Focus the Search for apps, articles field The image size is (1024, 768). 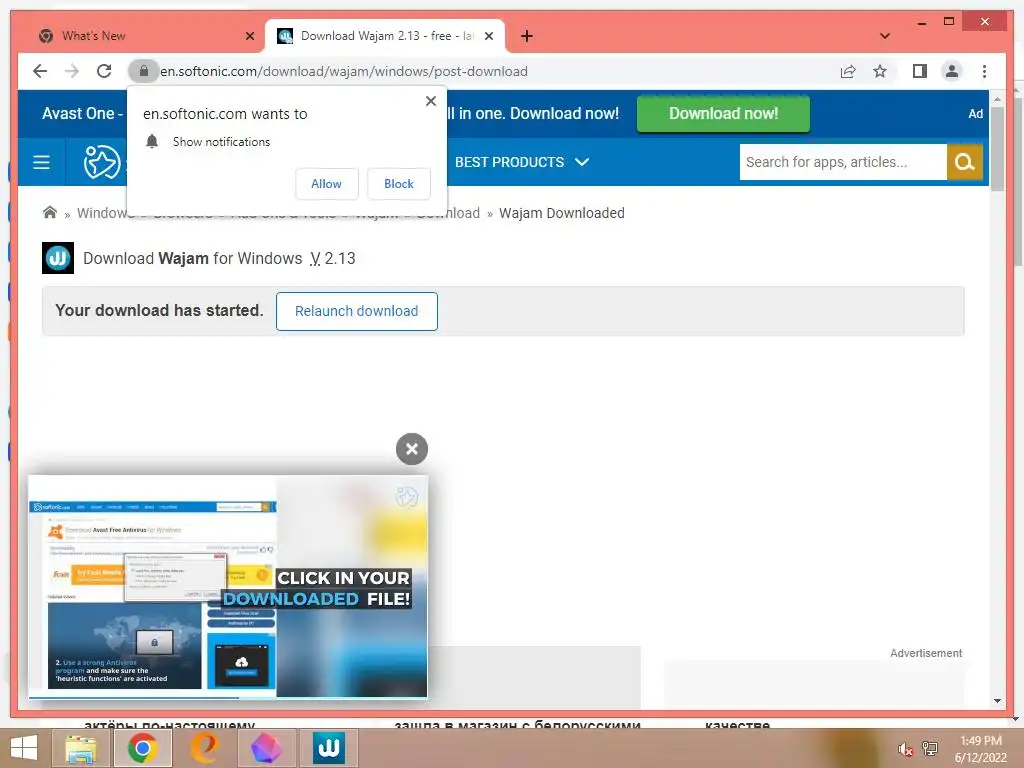tap(842, 162)
